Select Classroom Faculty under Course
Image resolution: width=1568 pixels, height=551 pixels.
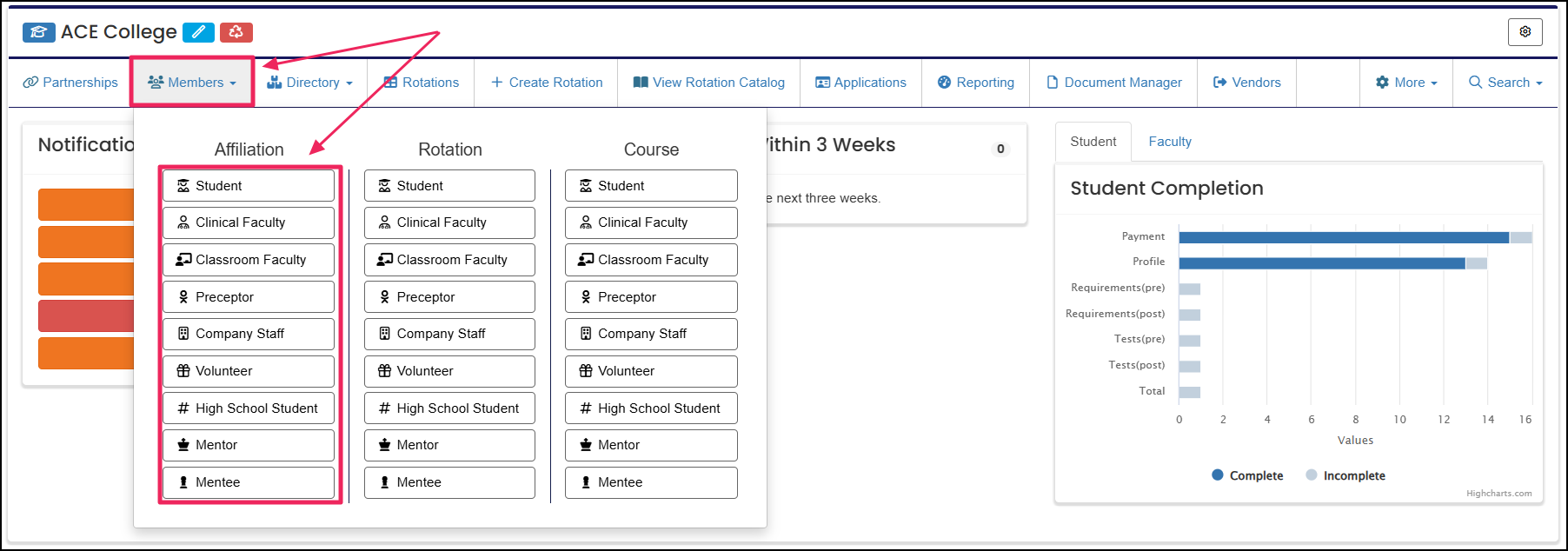(x=651, y=260)
